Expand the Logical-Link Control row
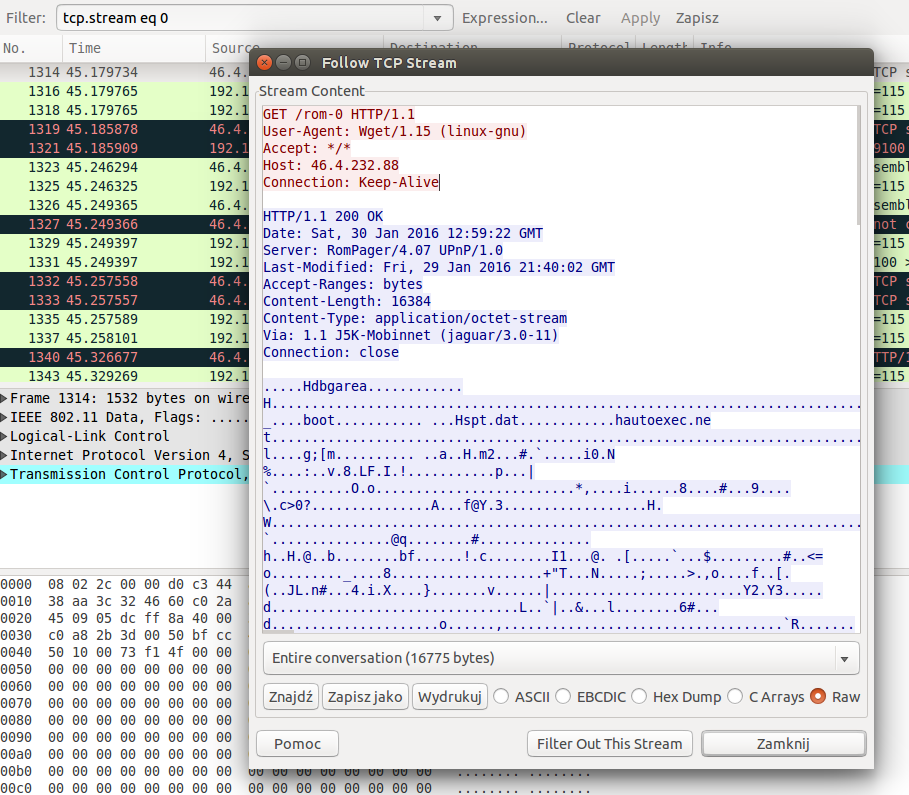Screen dimensions: 909x795 coord(4,436)
